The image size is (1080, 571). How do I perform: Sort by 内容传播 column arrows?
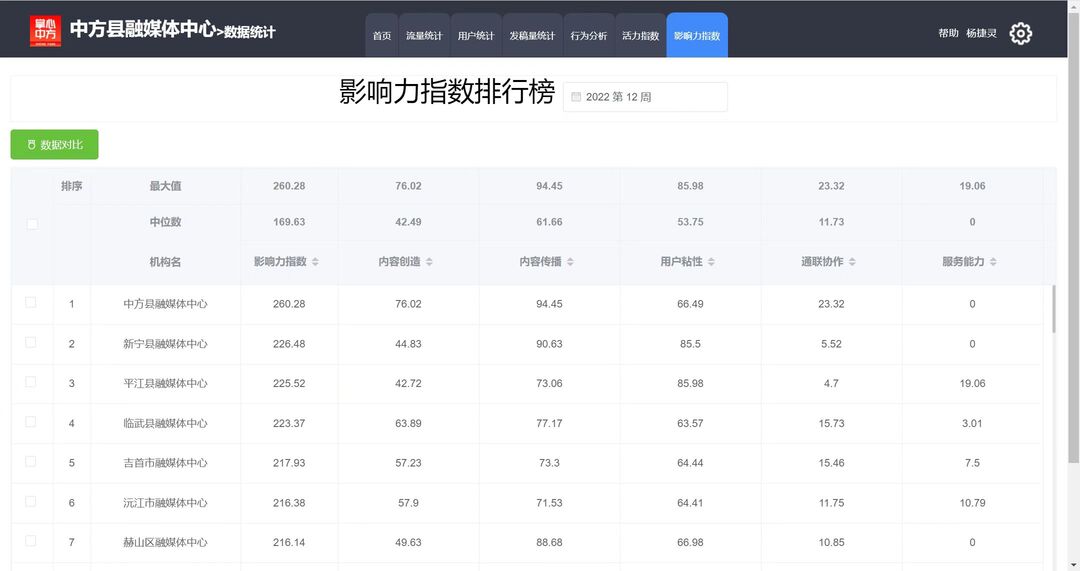point(570,262)
